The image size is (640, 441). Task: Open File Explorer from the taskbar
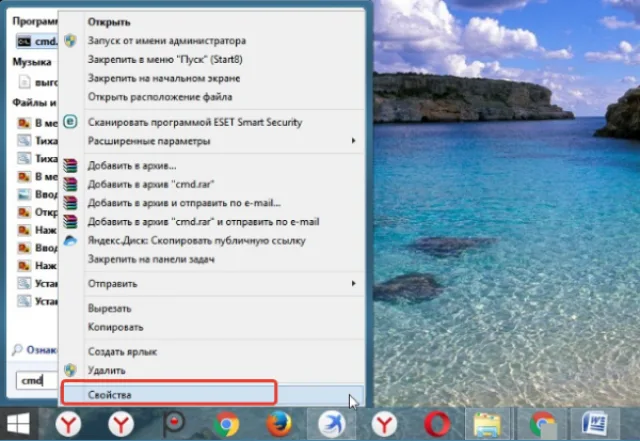click(487, 425)
